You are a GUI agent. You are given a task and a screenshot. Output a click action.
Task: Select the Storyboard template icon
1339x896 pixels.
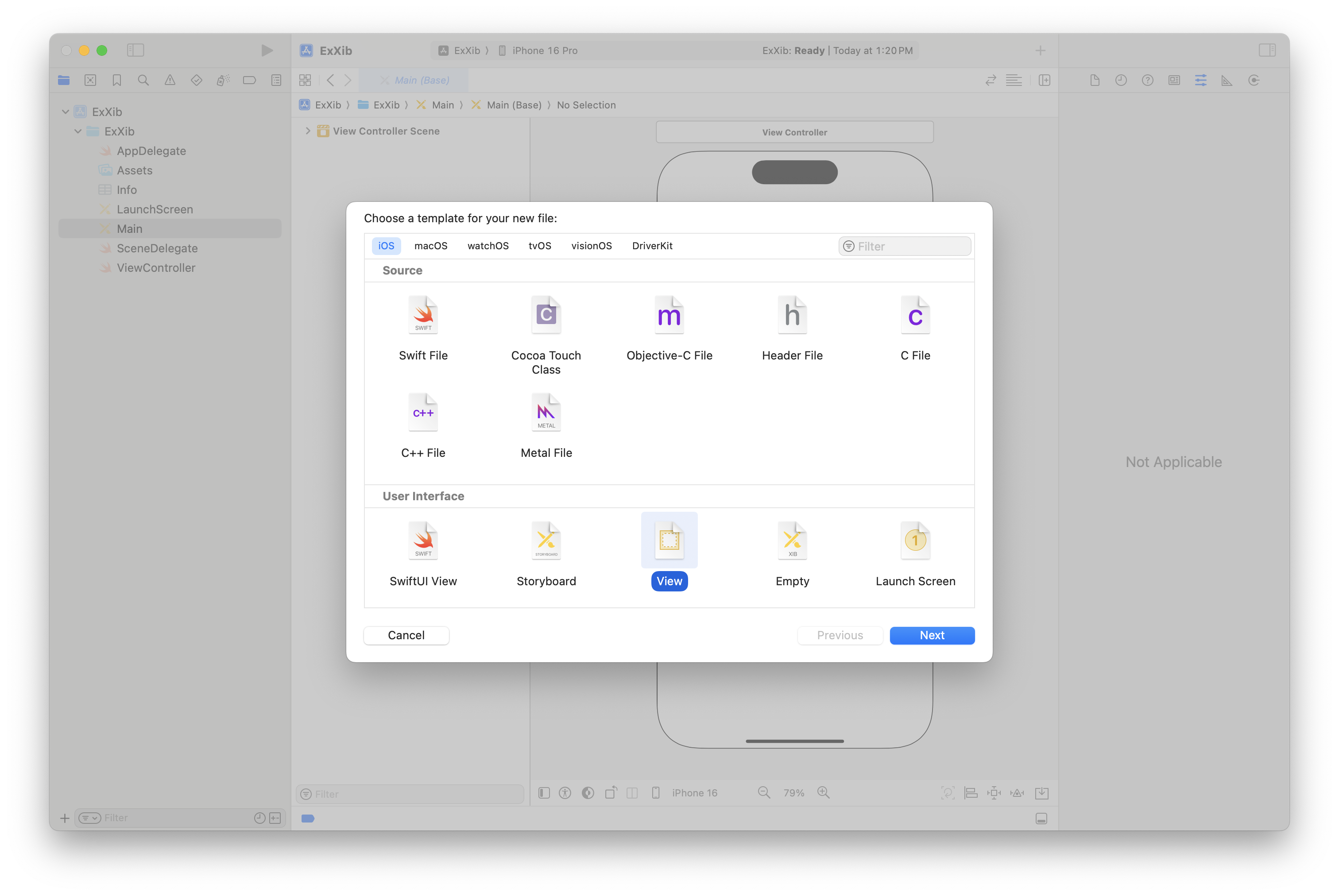pos(546,541)
